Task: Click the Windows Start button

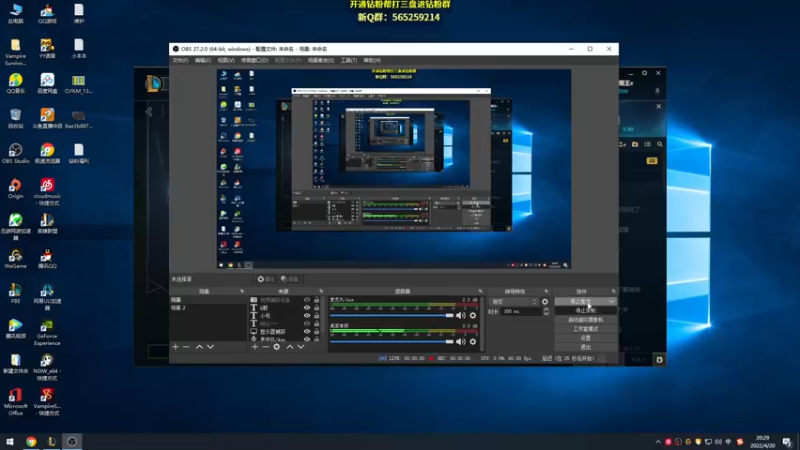Action: coord(10,441)
